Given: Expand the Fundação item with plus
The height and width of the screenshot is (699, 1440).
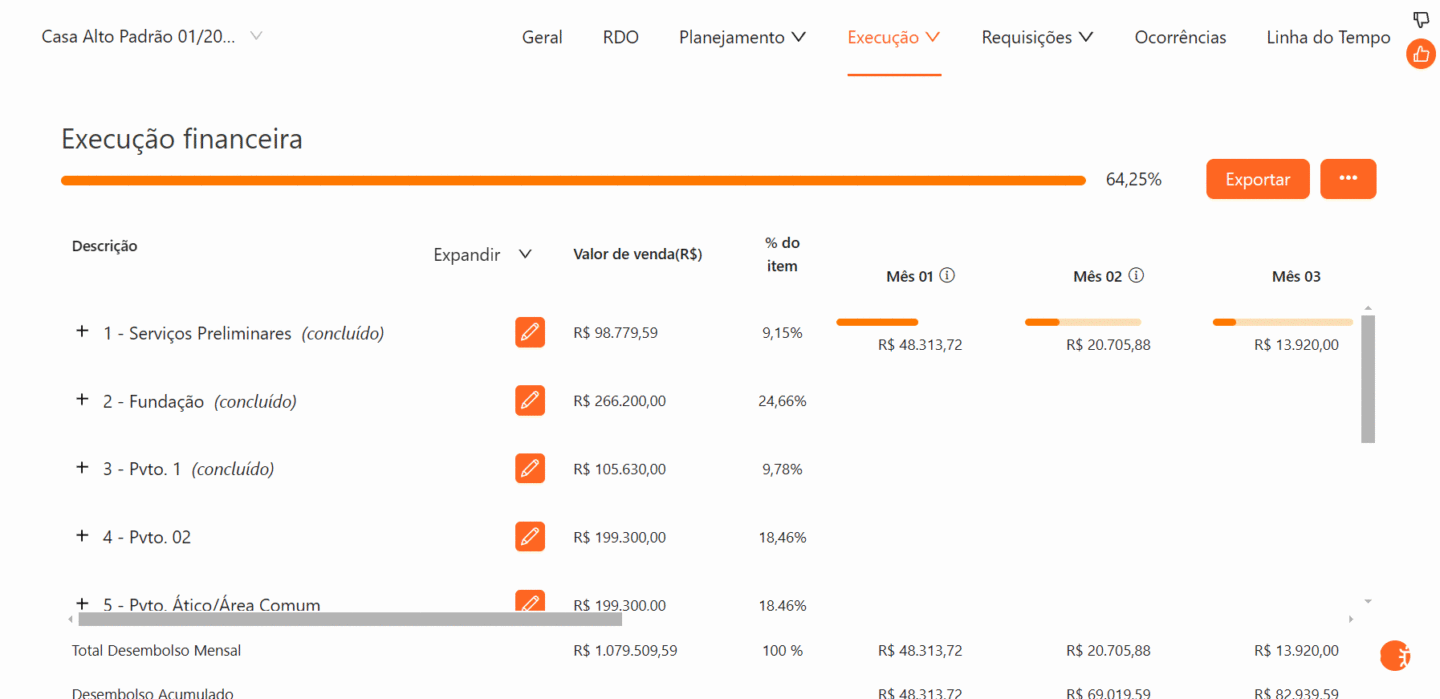Looking at the screenshot, I should [x=82, y=399].
